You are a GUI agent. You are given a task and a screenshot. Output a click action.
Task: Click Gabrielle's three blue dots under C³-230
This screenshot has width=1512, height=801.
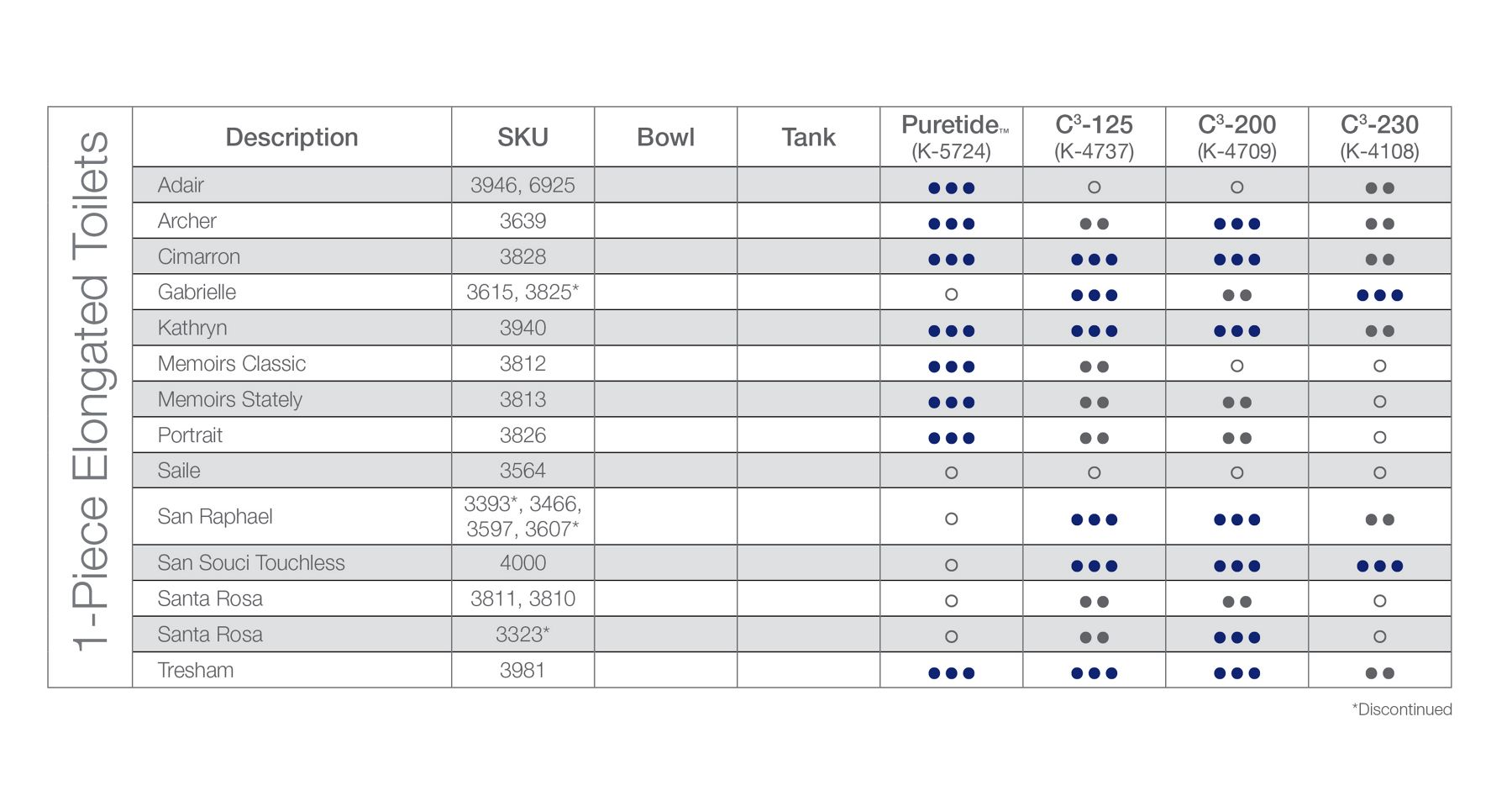(x=1379, y=295)
